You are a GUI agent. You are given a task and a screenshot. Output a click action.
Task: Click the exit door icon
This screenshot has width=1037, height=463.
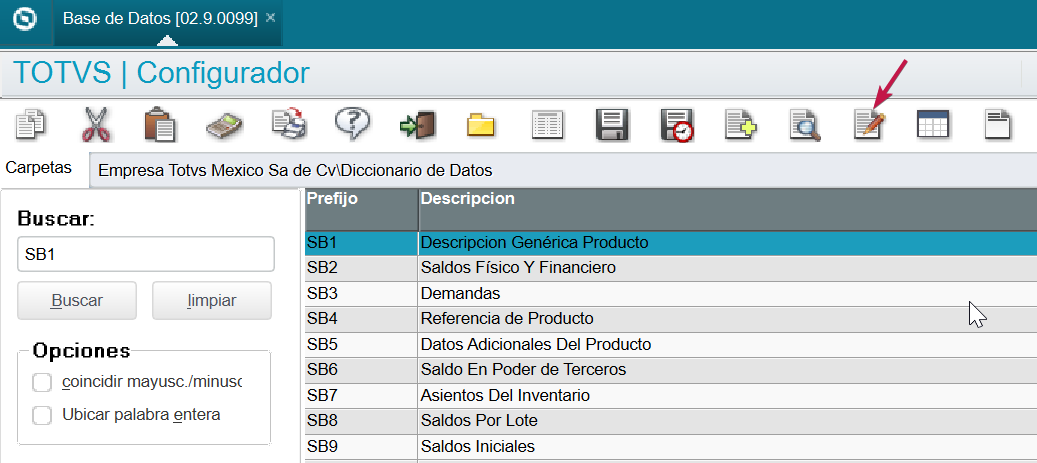click(417, 124)
